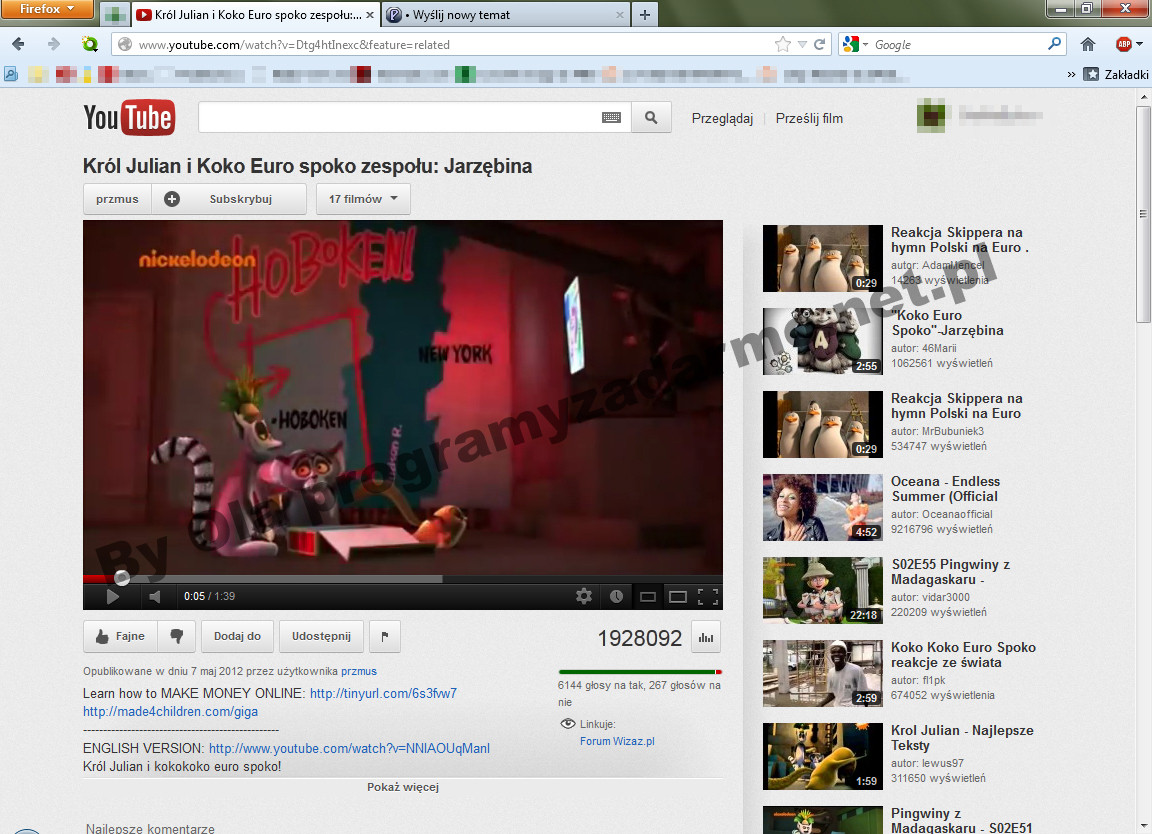The height and width of the screenshot is (834, 1152).
Task: Click the vertical page scrollbar
Action: [1143, 213]
